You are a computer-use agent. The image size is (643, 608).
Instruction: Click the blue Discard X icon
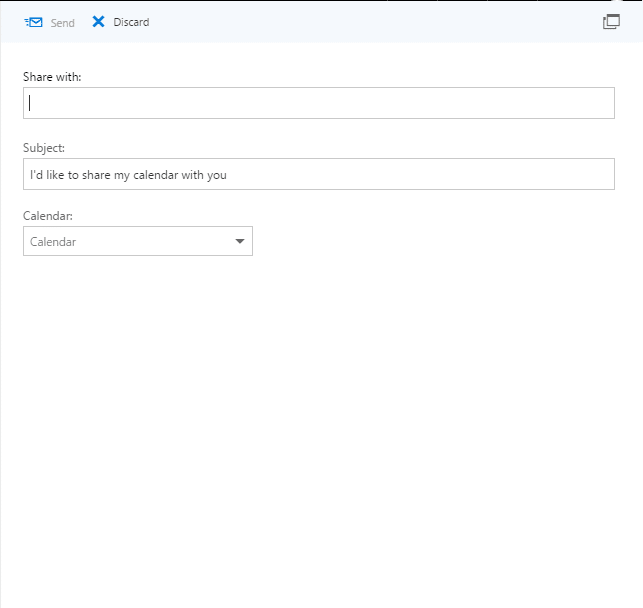98,22
